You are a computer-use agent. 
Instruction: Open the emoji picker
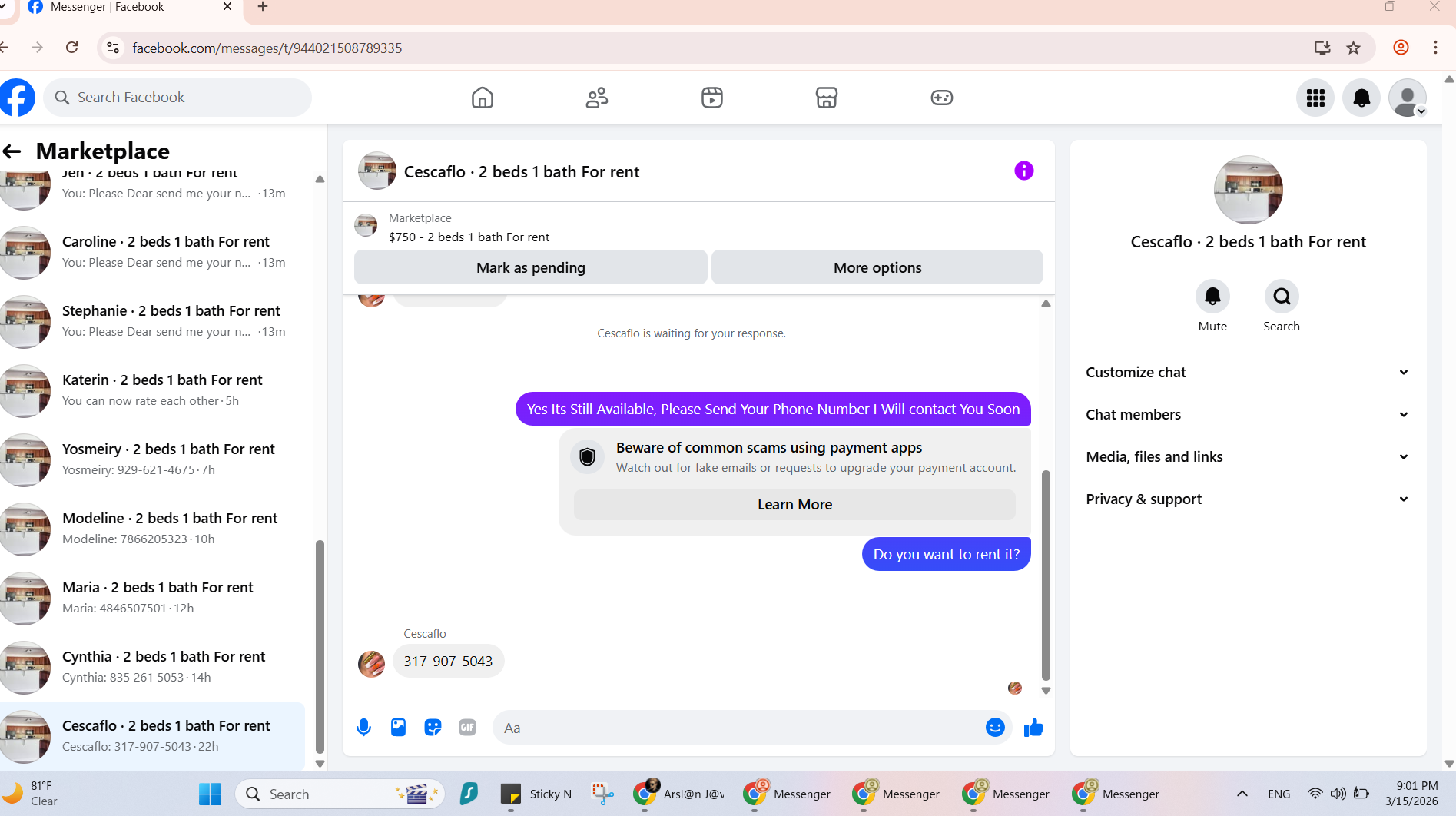[995, 727]
